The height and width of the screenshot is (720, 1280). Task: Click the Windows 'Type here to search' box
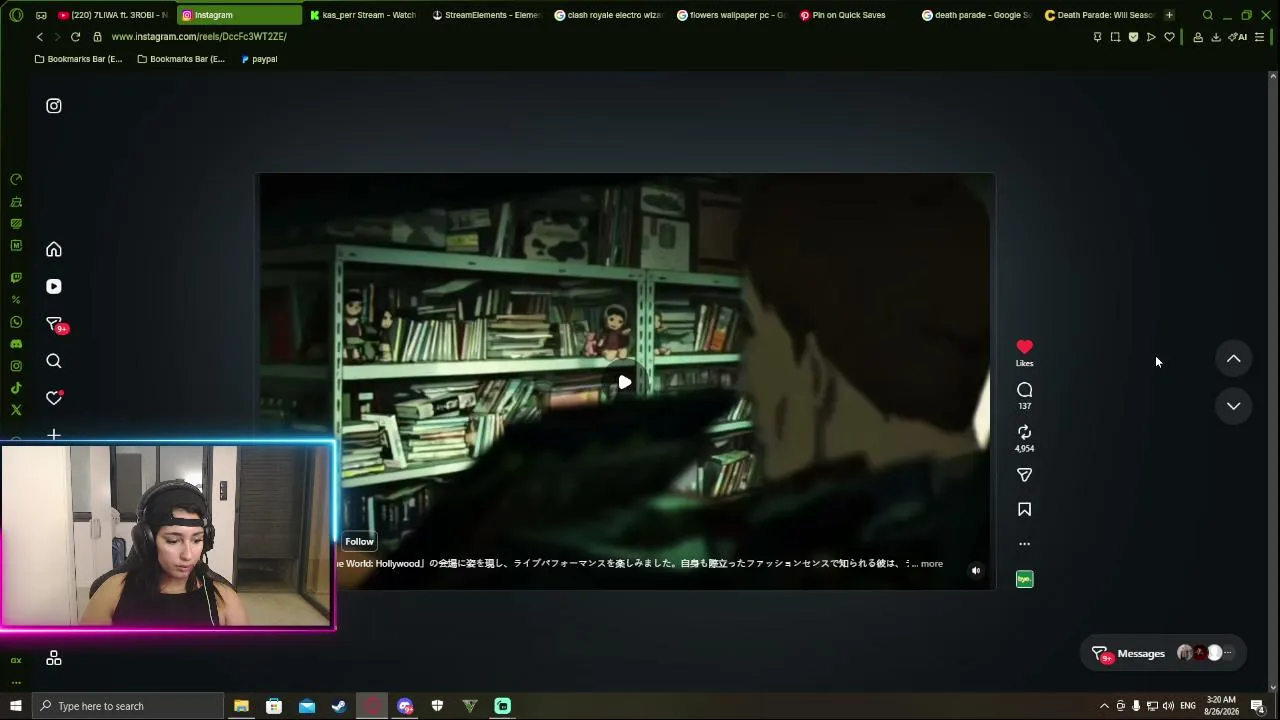(127, 706)
